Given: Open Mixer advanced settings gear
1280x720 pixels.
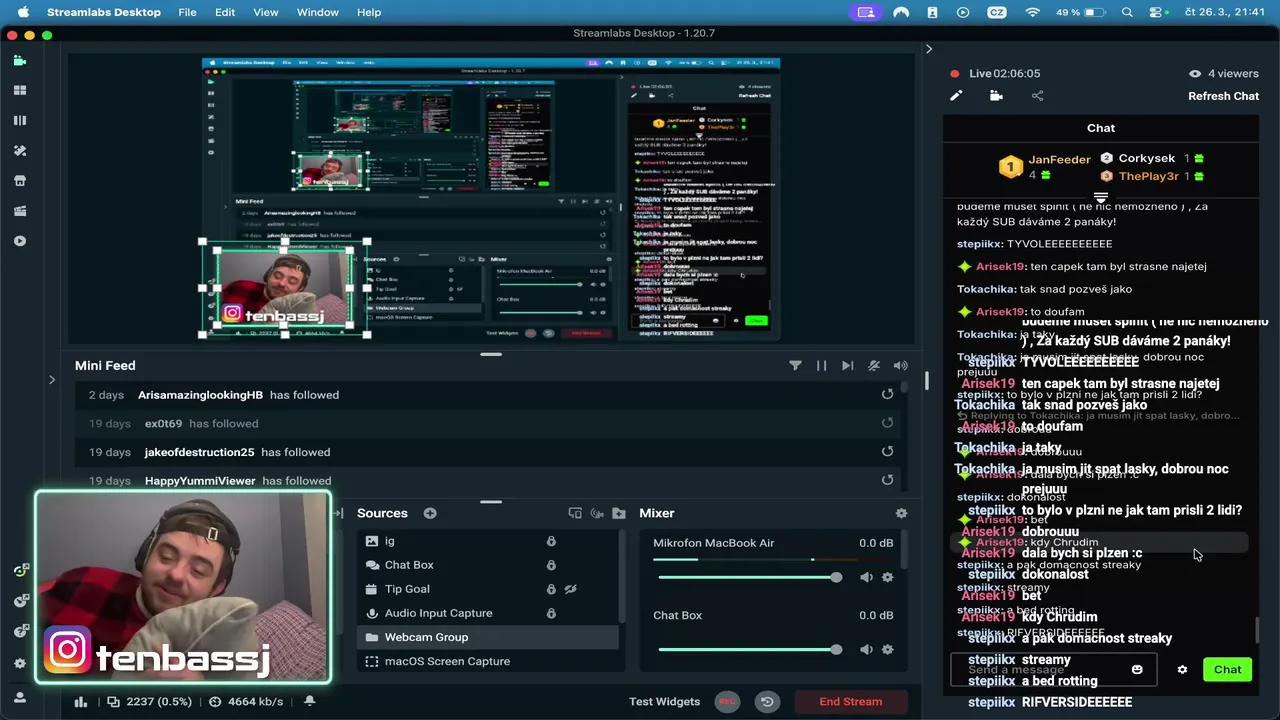Looking at the screenshot, I should 901,513.
